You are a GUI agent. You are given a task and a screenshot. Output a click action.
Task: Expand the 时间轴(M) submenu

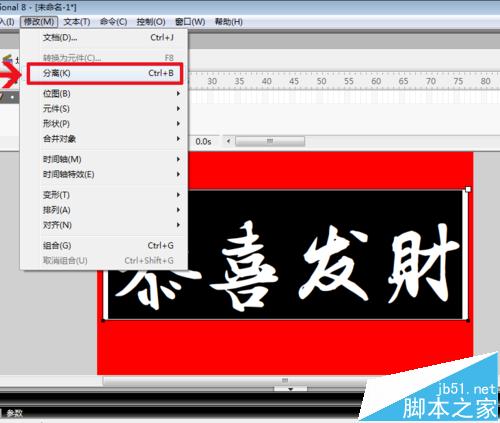104,159
